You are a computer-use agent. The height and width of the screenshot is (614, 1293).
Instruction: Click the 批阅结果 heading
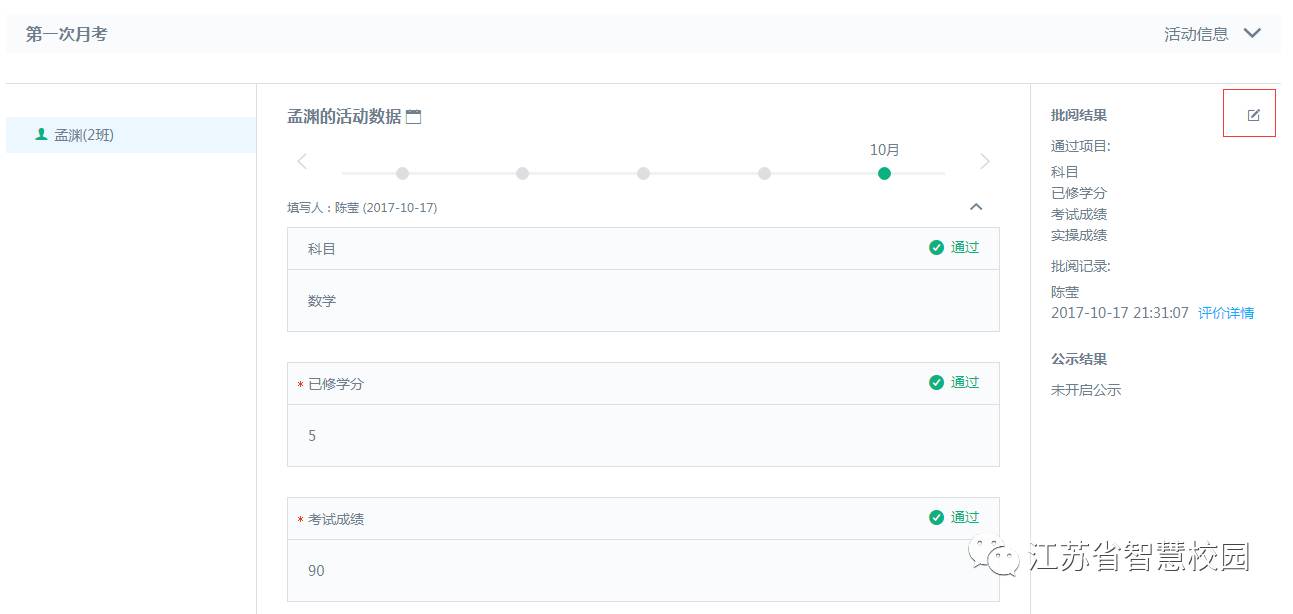click(1079, 115)
